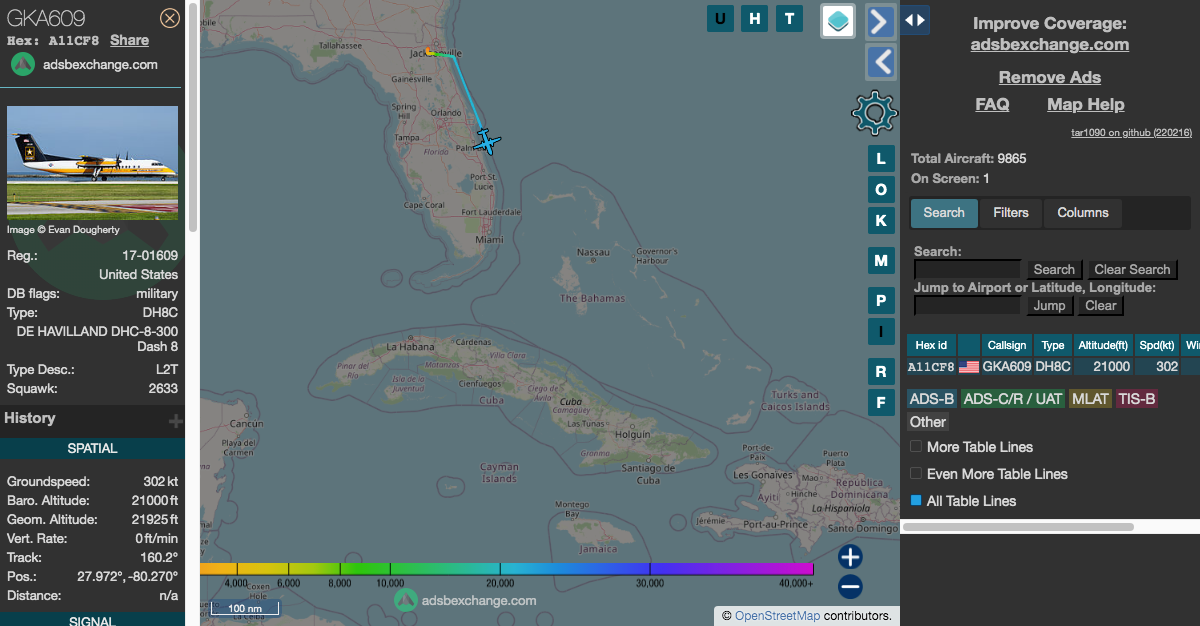Viewport: 1200px width, 626px height.
Task: Toggle the O map button
Action: pyautogui.click(x=881, y=189)
